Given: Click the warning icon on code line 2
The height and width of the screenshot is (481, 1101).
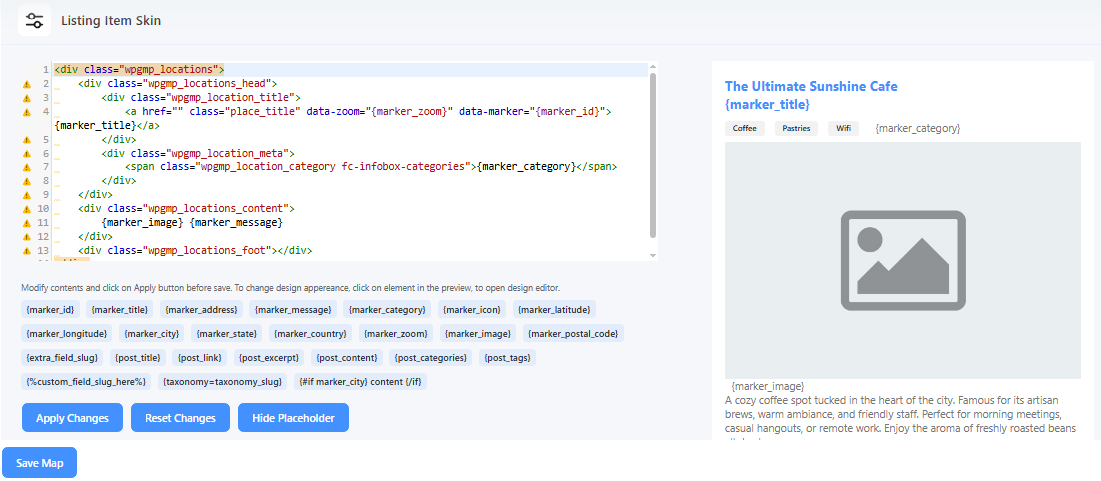Looking at the screenshot, I should click(x=27, y=84).
